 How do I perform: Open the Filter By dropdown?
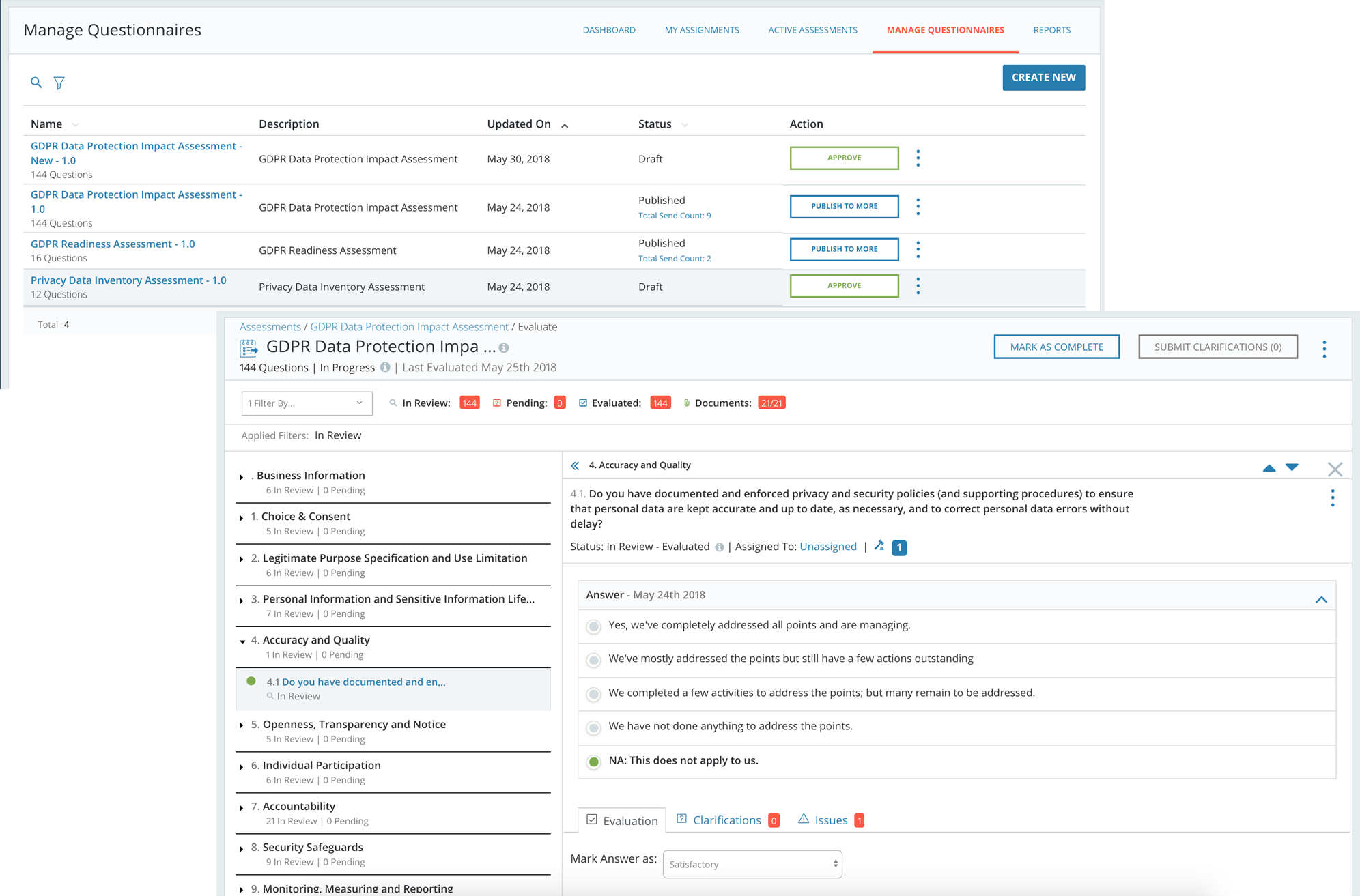pos(307,403)
